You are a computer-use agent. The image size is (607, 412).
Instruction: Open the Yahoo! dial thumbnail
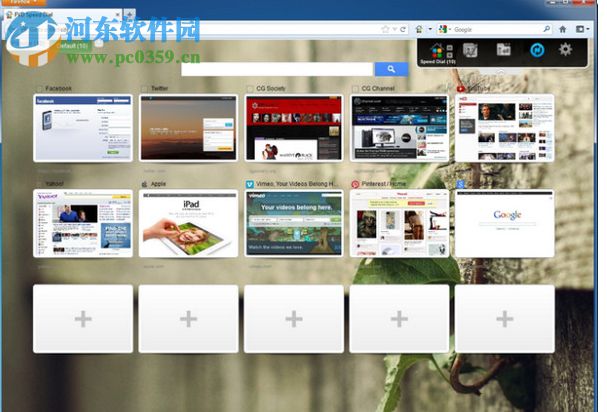[x=83, y=223]
